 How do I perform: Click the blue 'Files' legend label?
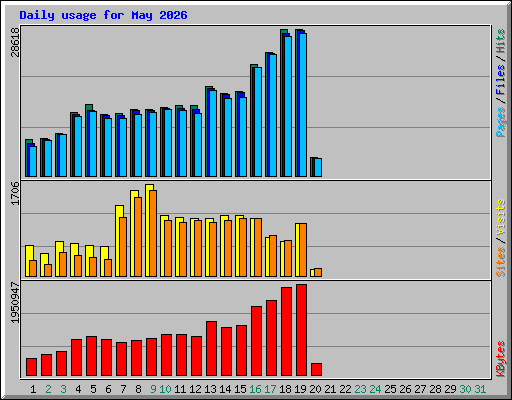pyautogui.click(x=500, y=80)
